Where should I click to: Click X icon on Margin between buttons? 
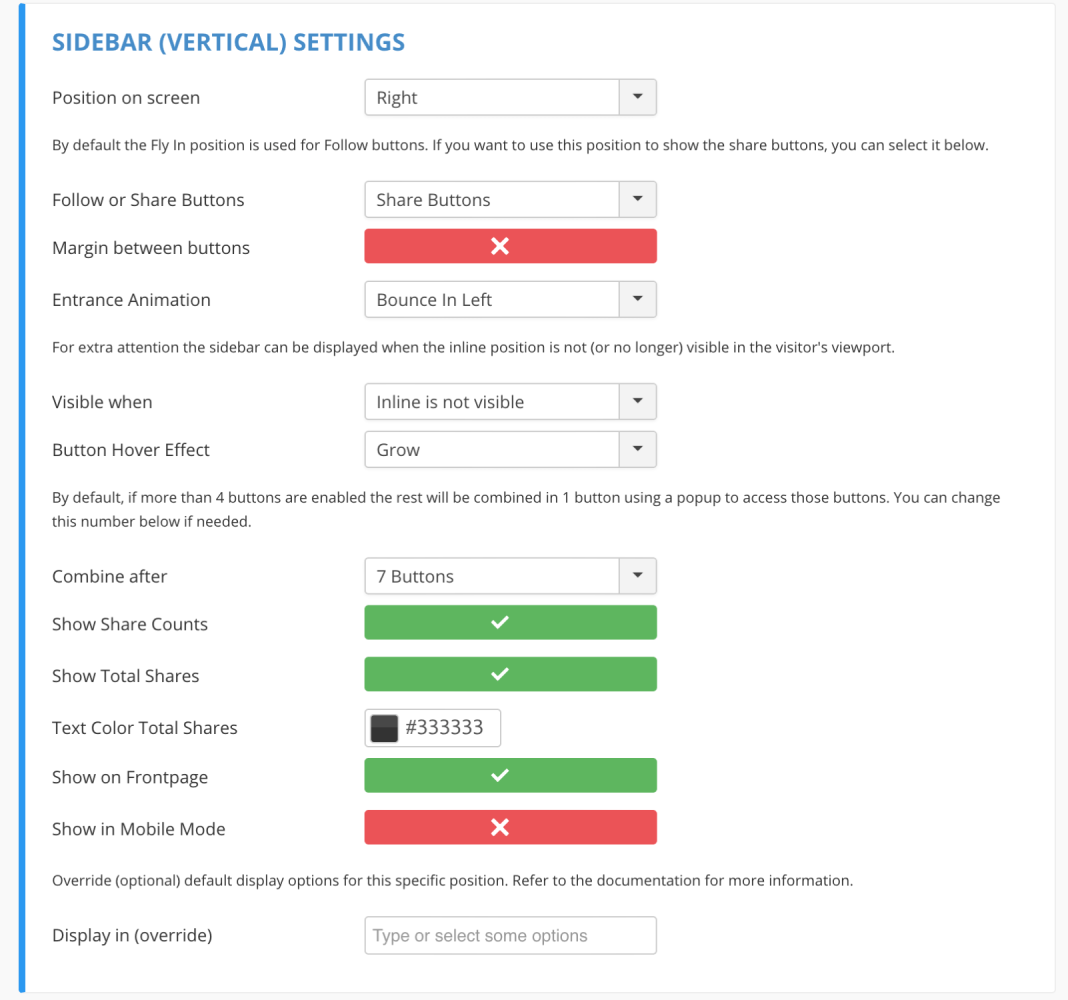tap(500, 246)
